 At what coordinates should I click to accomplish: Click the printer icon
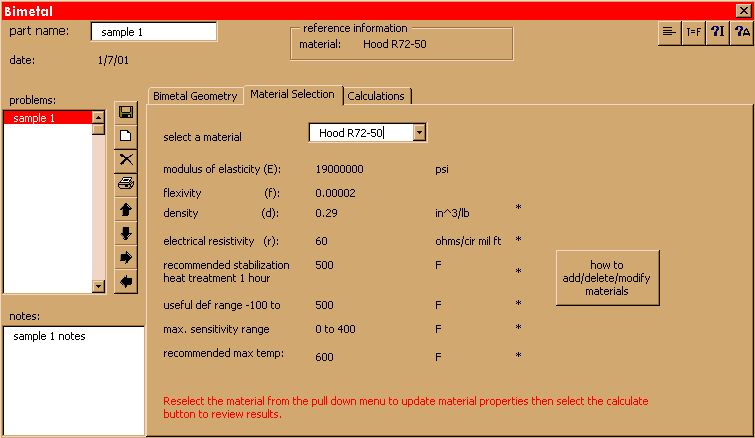[126, 184]
